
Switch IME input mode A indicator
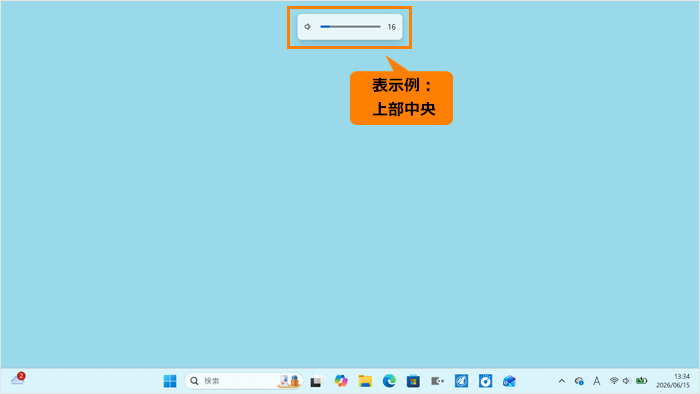tap(596, 381)
